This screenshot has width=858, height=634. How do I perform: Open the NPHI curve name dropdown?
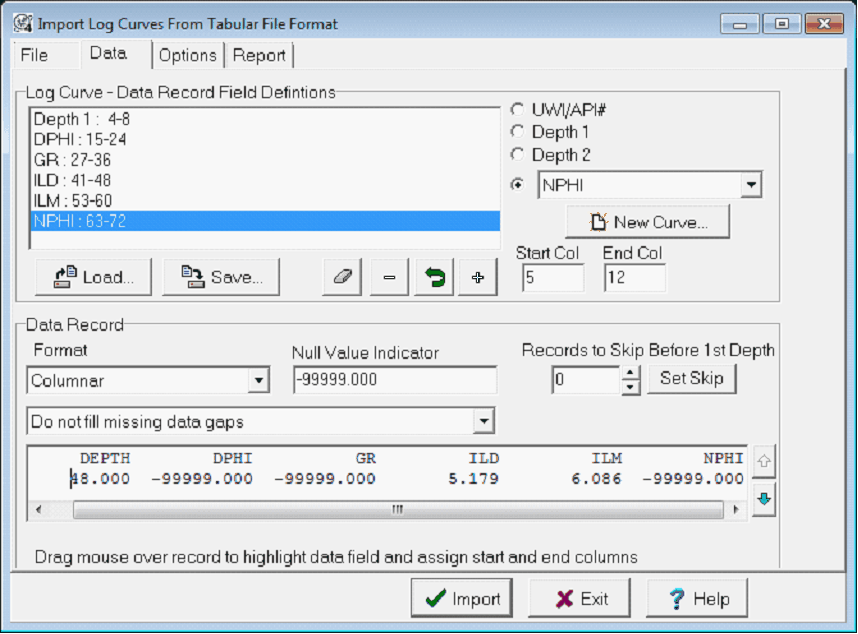pos(751,185)
